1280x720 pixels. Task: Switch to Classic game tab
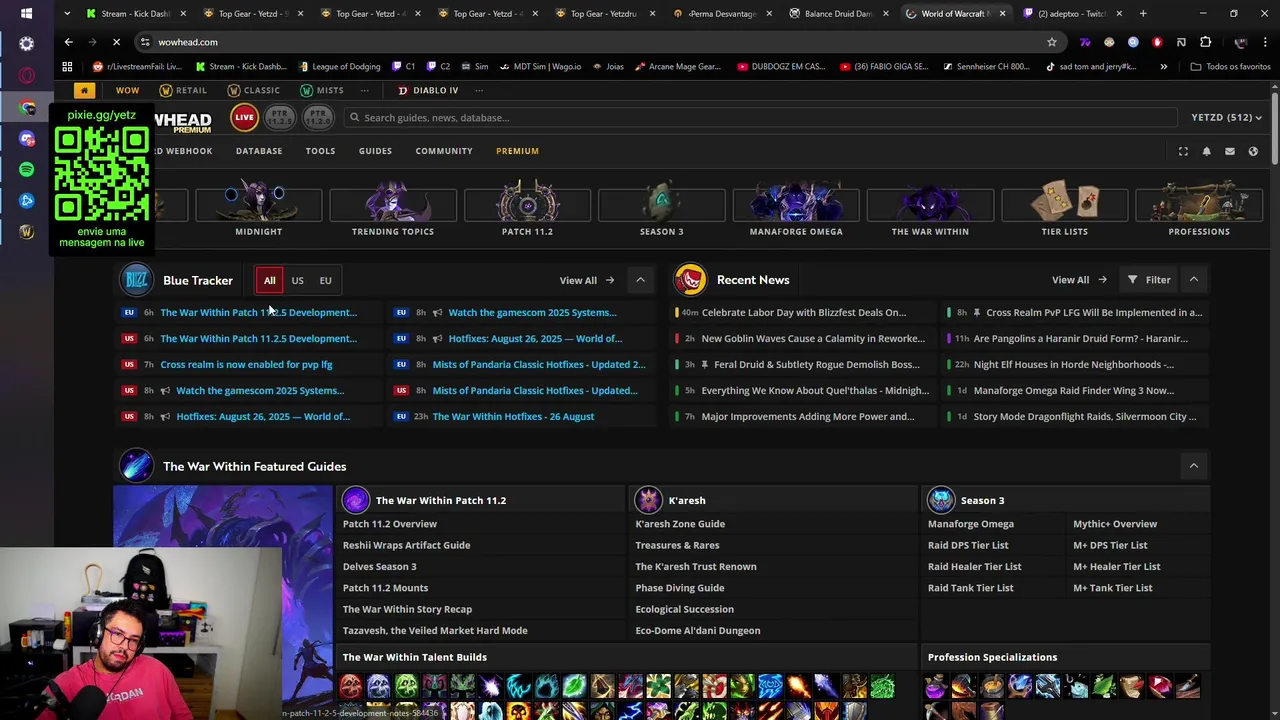pyautogui.click(x=253, y=90)
